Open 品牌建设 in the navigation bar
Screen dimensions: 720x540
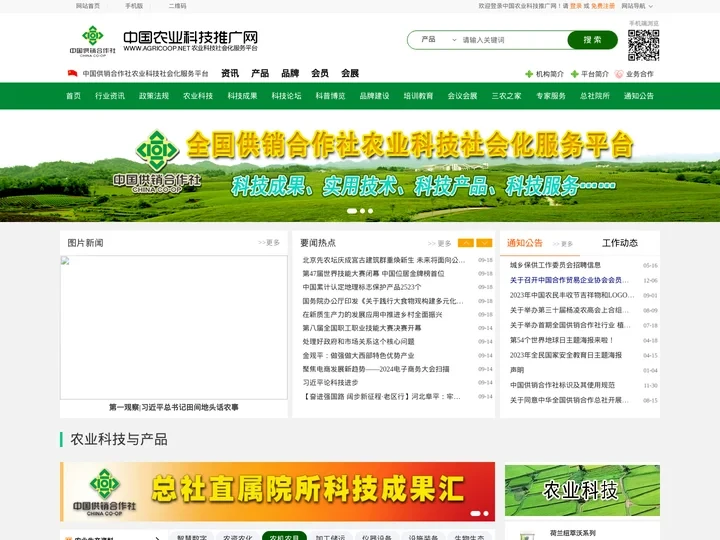pos(374,96)
